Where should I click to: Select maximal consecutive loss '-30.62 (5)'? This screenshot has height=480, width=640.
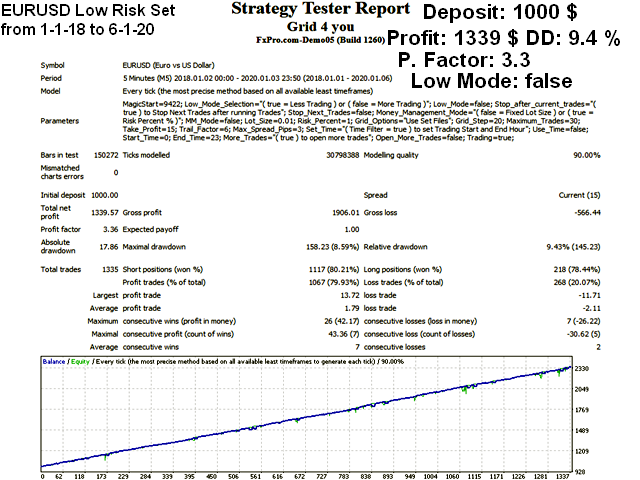click(x=584, y=334)
